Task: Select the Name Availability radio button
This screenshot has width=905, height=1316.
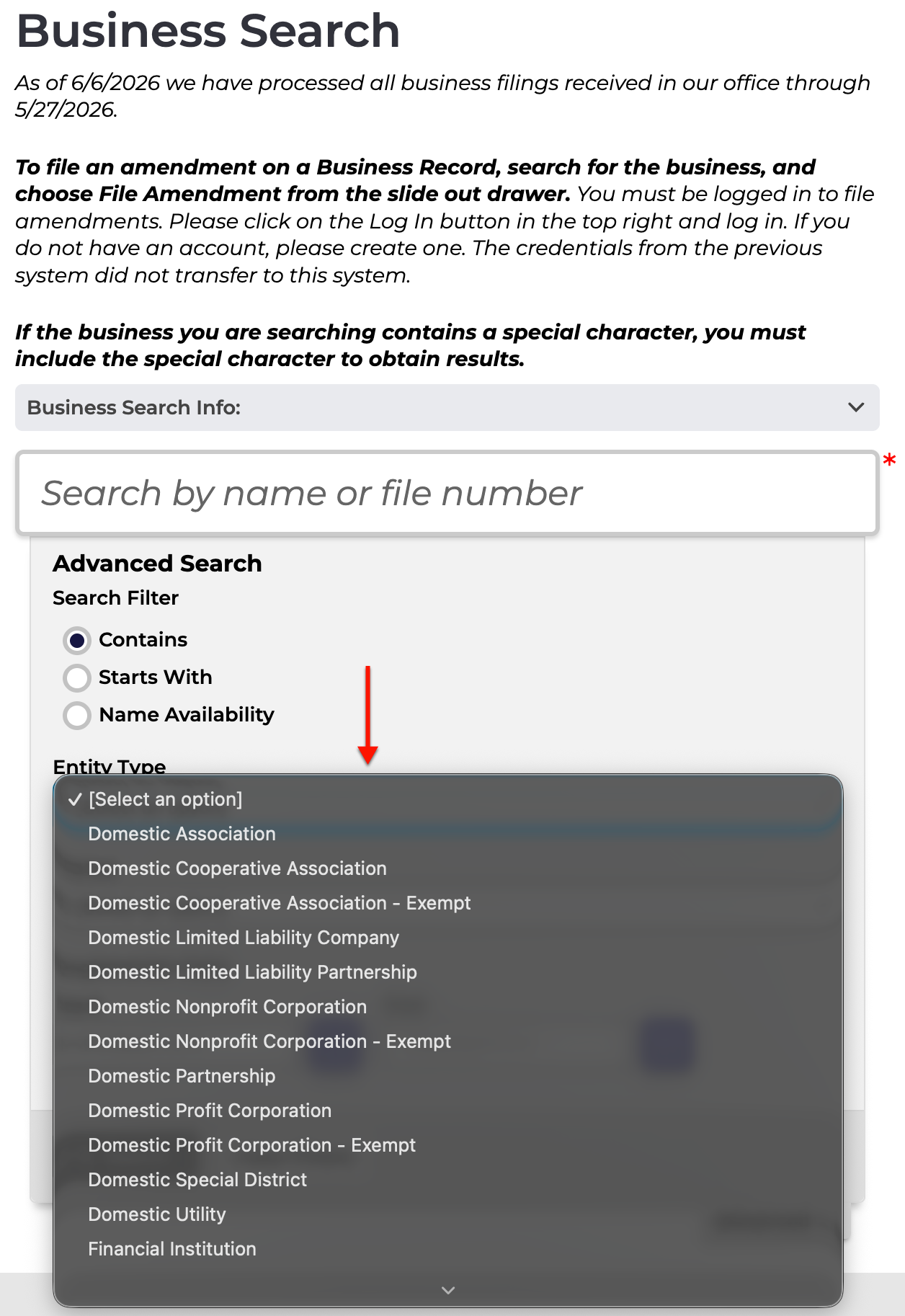Action: click(x=77, y=715)
